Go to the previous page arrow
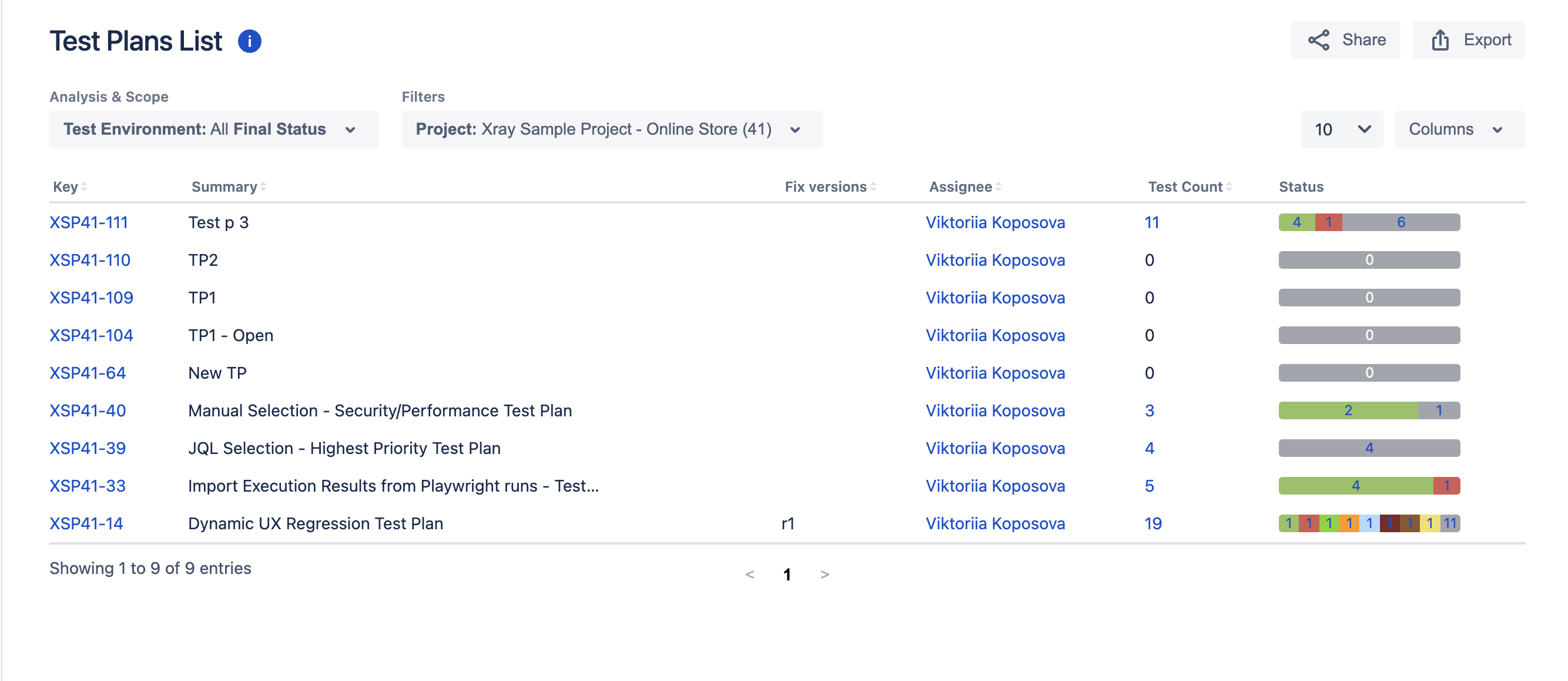 coord(749,575)
